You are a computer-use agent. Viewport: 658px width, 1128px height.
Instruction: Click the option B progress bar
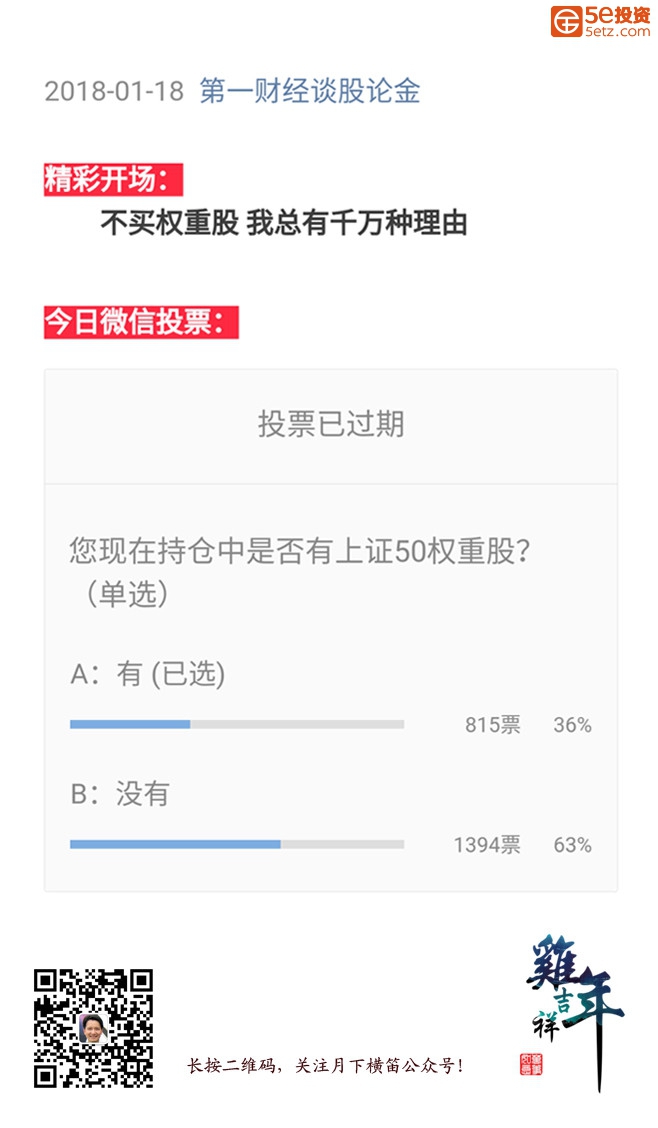(x=237, y=845)
